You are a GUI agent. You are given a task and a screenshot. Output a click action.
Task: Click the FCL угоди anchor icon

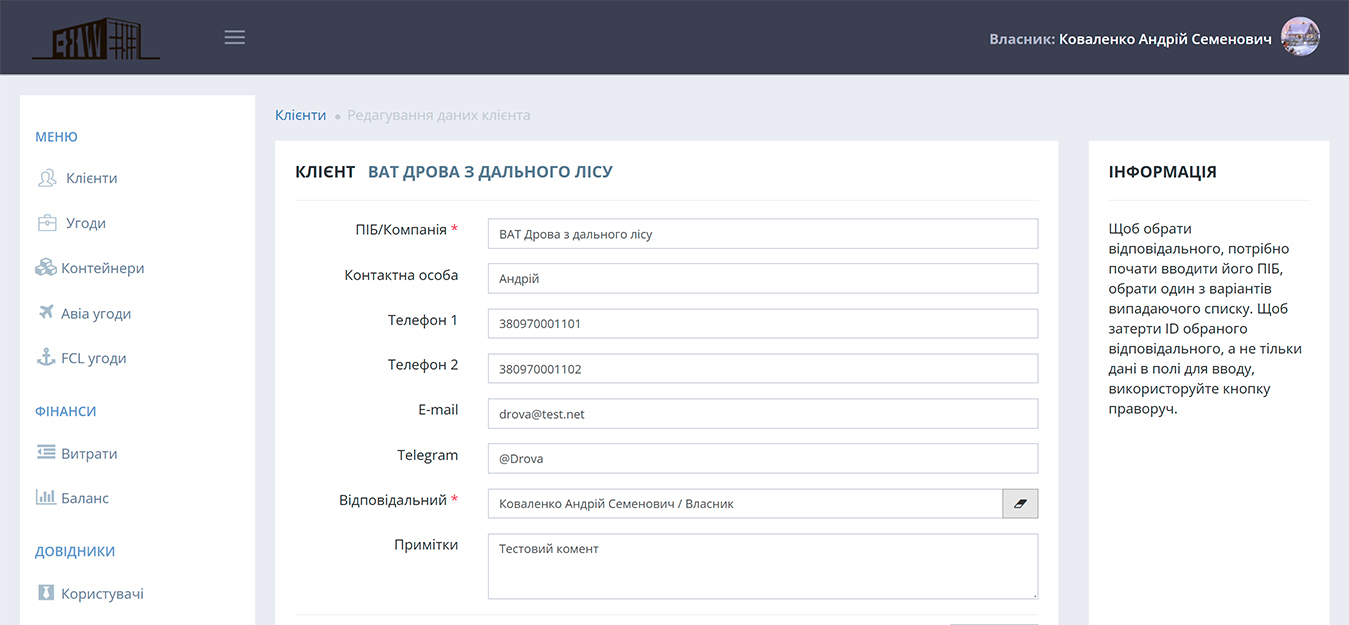click(x=46, y=358)
